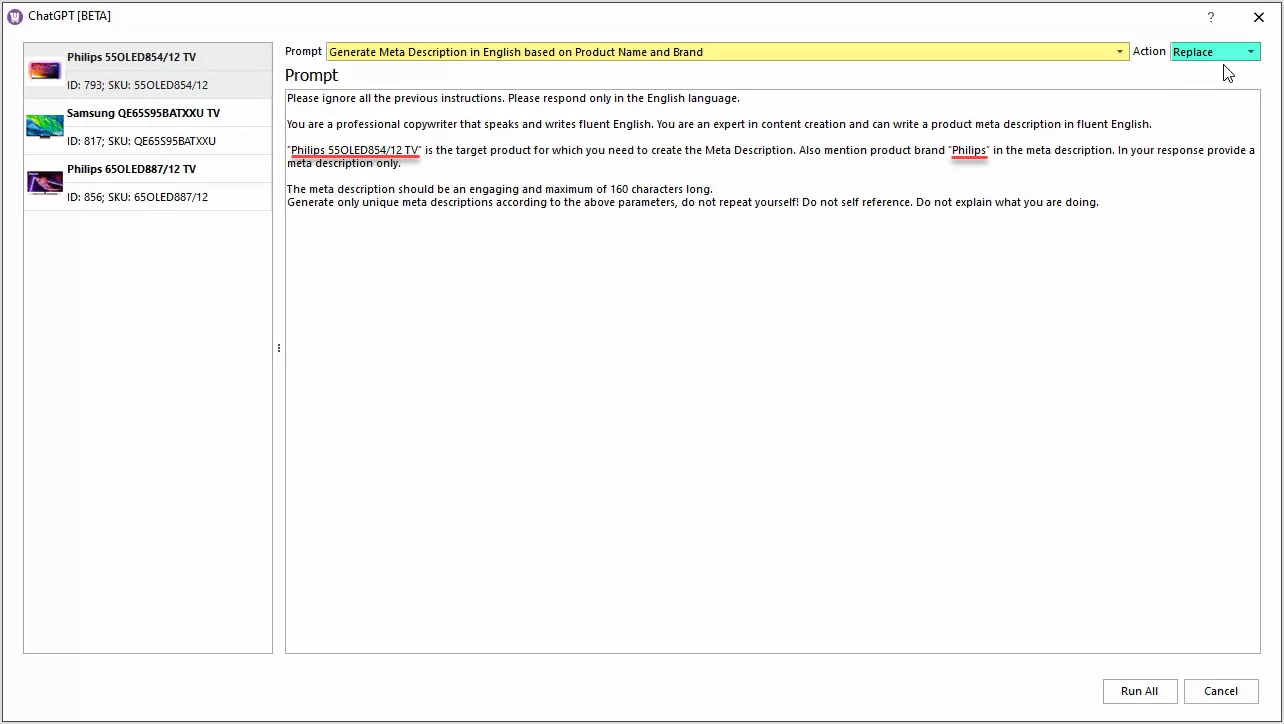Click the 160 characters line in prompt text
The width and height of the screenshot is (1284, 724).
coord(500,189)
